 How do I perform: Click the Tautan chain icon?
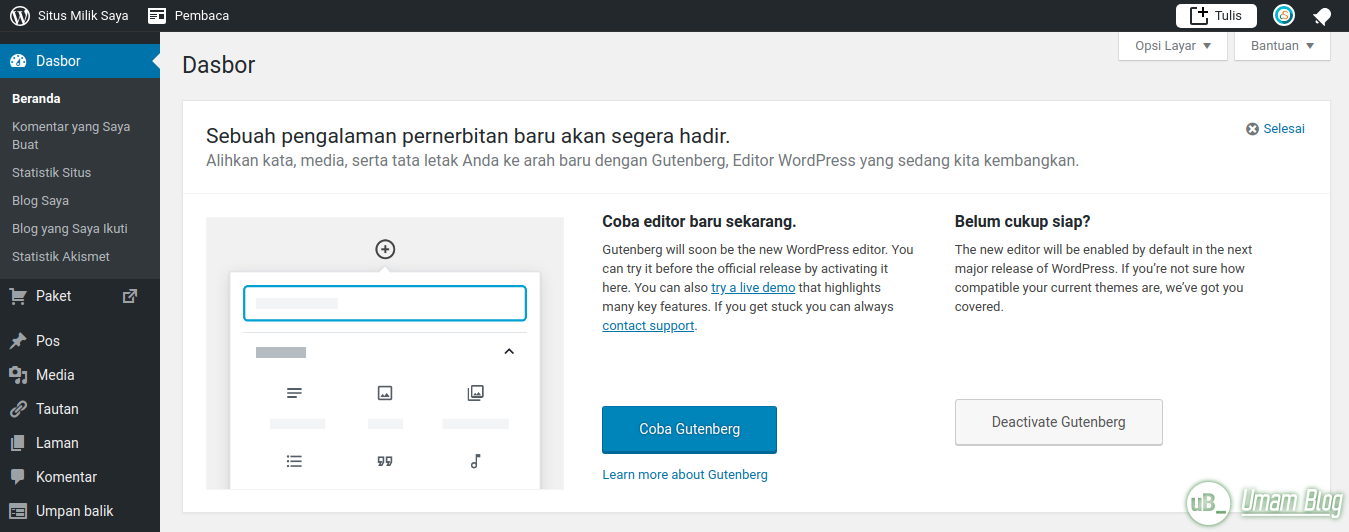tap(18, 409)
